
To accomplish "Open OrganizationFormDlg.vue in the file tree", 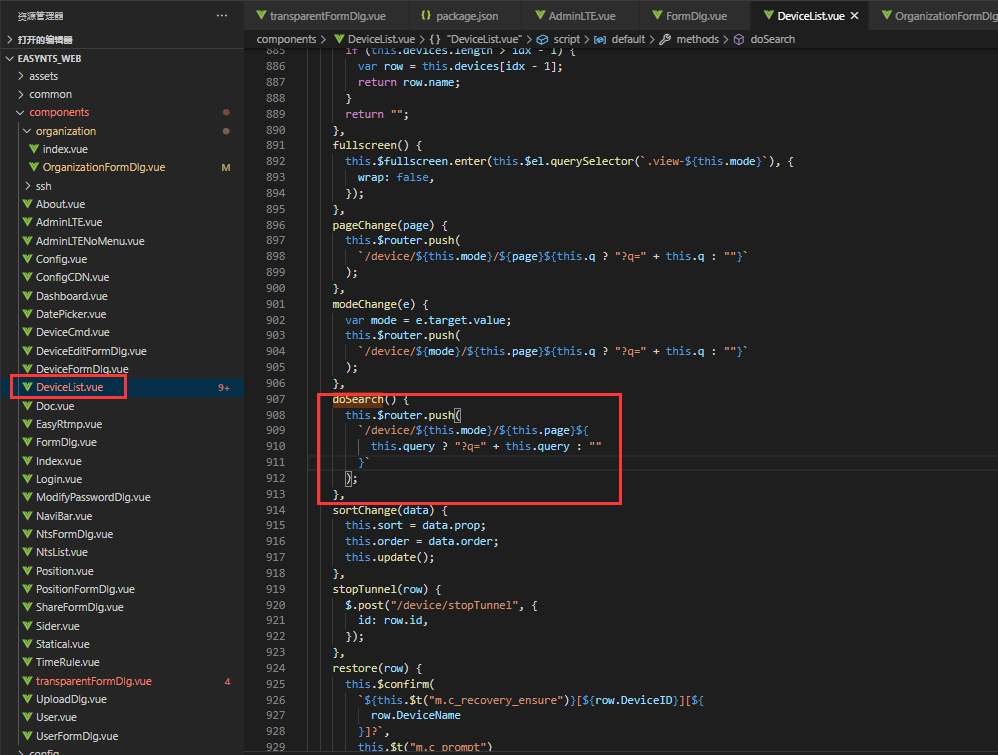I will (104, 167).
